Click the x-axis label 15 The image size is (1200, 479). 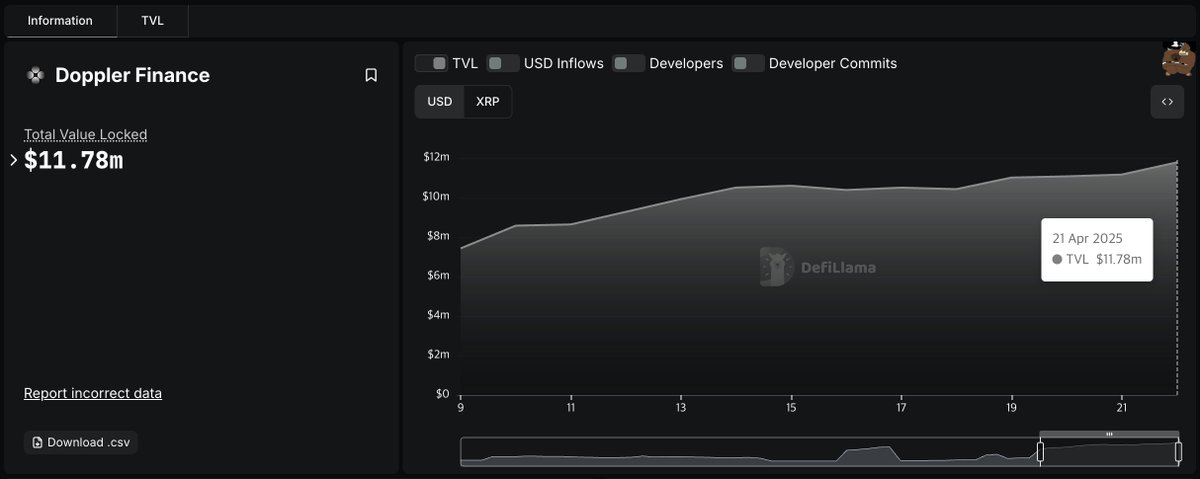pyautogui.click(x=791, y=408)
